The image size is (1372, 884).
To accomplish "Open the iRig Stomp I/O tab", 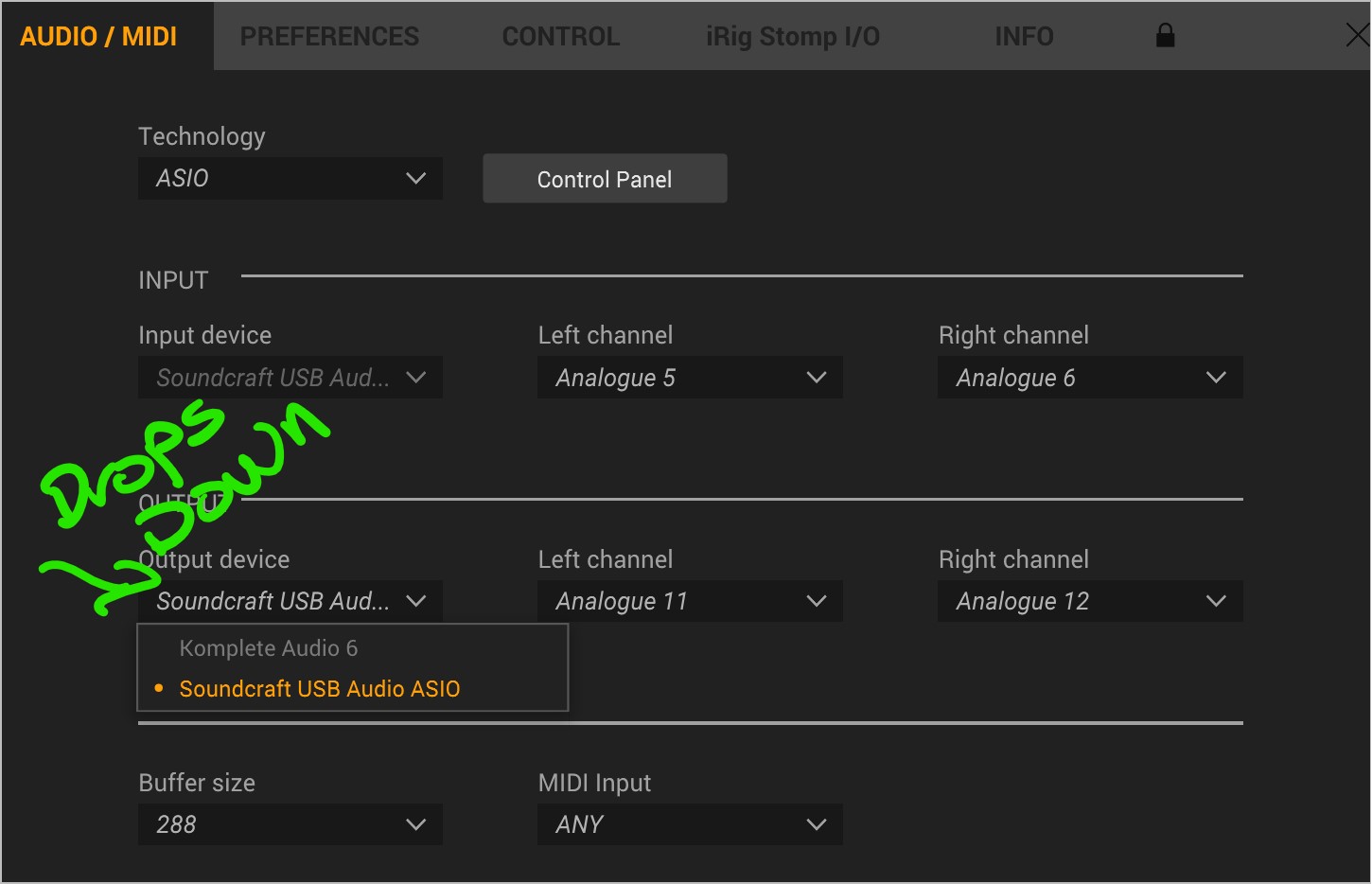I will tap(793, 36).
